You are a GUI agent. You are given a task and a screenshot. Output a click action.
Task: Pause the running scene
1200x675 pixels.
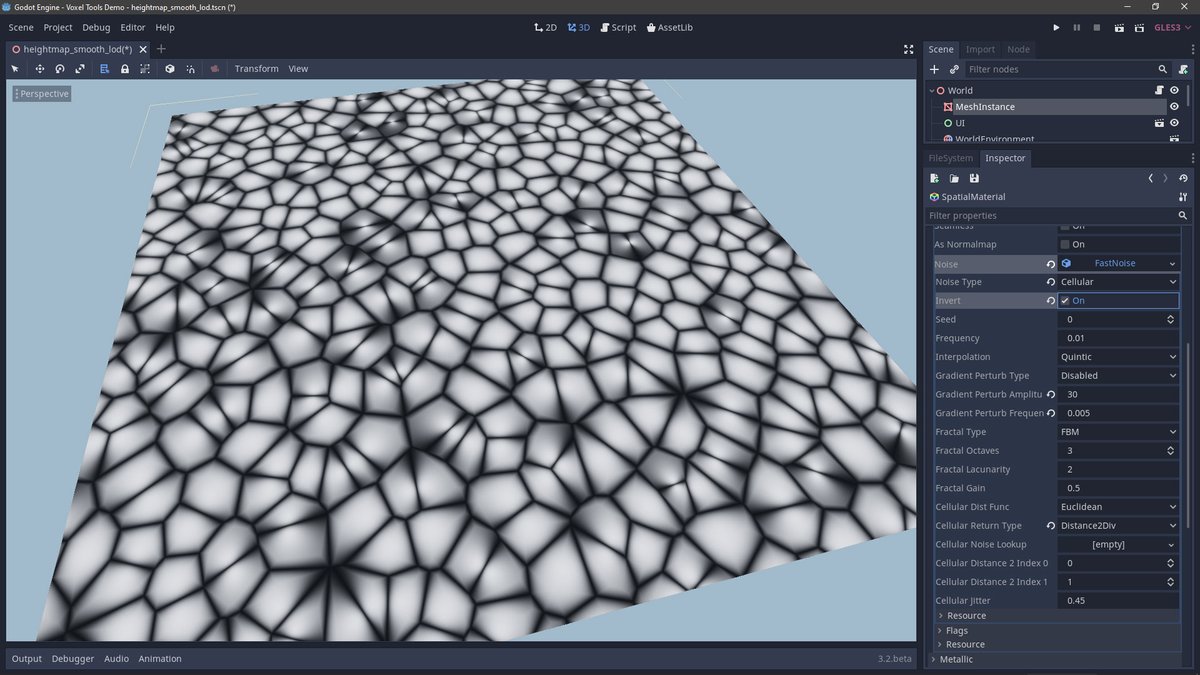[1077, 28]
